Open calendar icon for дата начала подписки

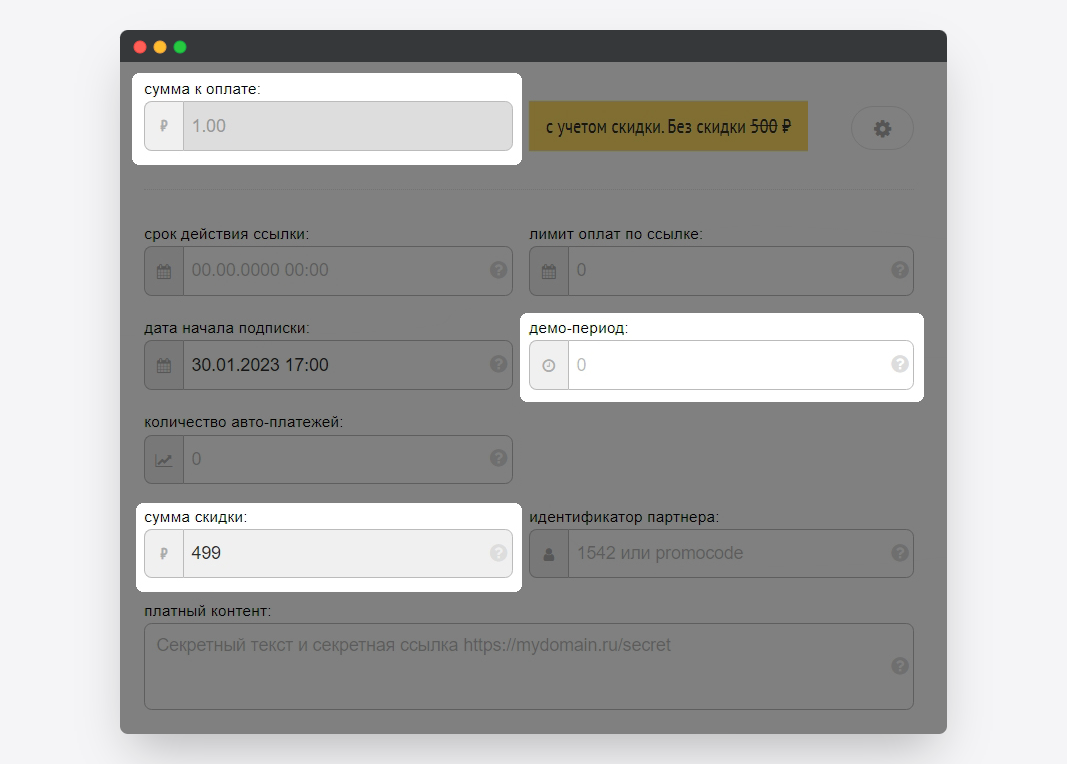164,365
